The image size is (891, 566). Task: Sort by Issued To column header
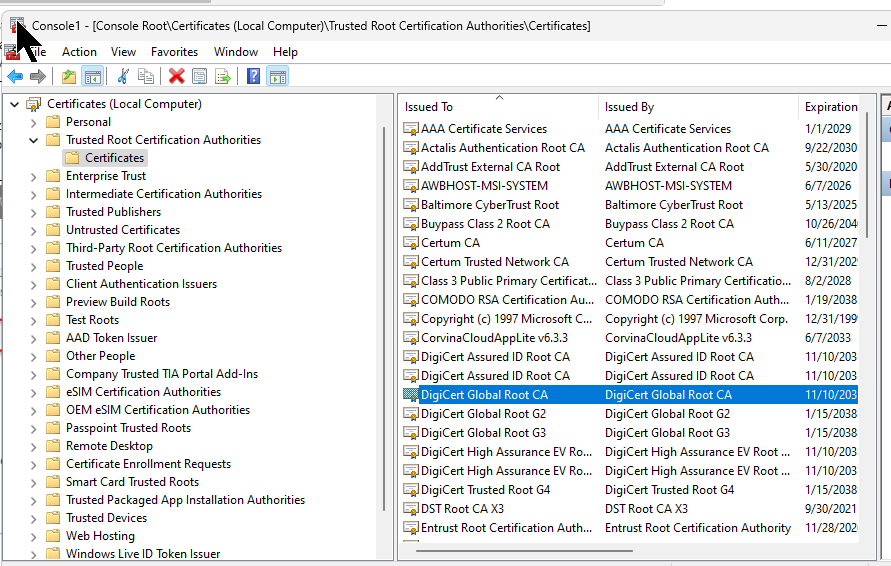coord(499,107)
